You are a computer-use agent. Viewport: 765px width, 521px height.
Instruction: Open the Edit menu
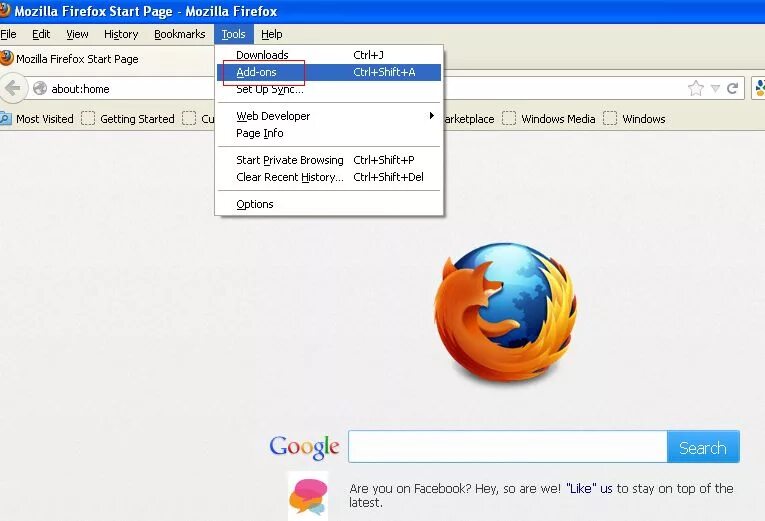41,34
